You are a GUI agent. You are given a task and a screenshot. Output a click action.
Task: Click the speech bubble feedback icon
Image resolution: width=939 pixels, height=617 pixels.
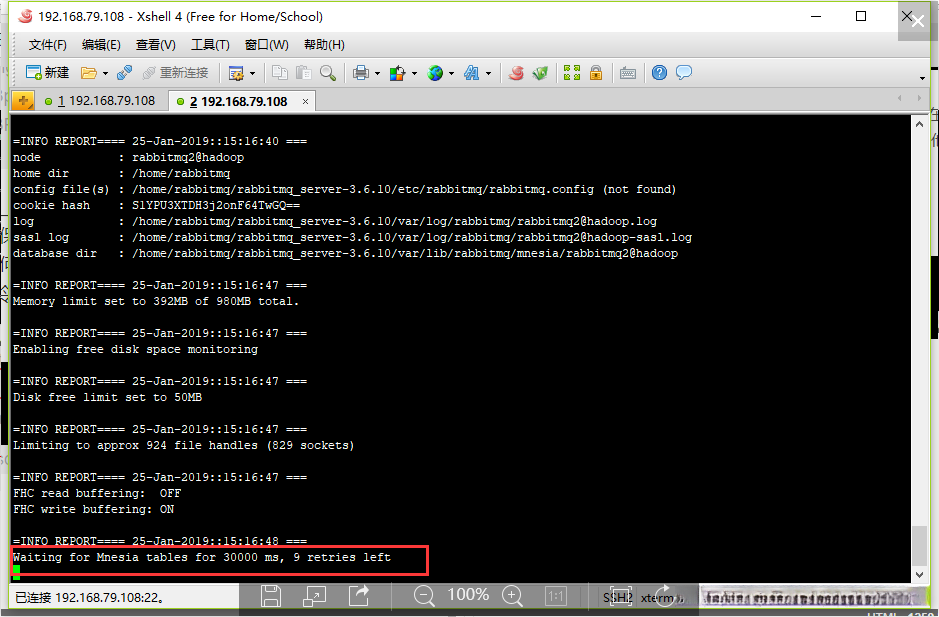[x=684, y=73]
